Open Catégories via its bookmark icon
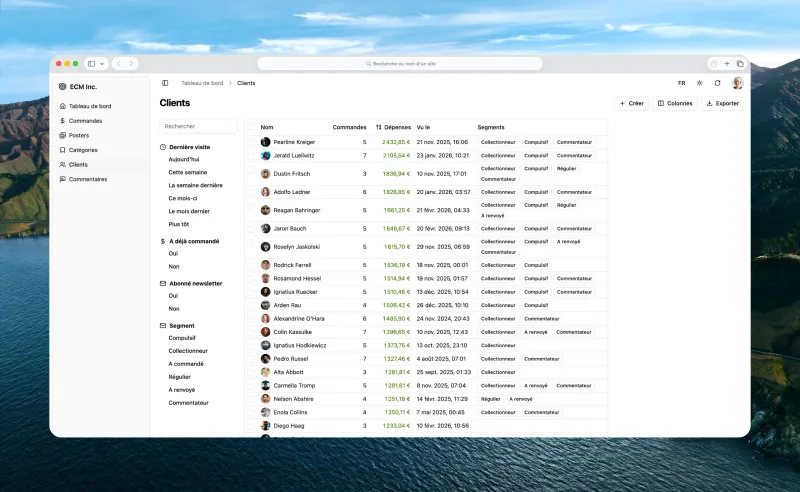This screenshot has height=492, width=800. point(62,150)
